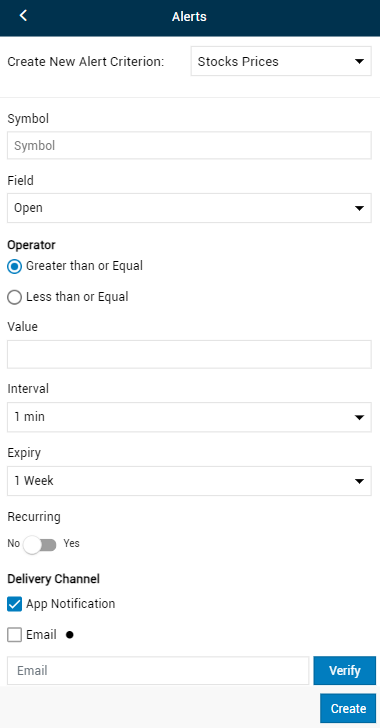The height and width of the screenshot is (728, 380).
Task: Enable the Email delivery checkbox
Action: [14, 635]
